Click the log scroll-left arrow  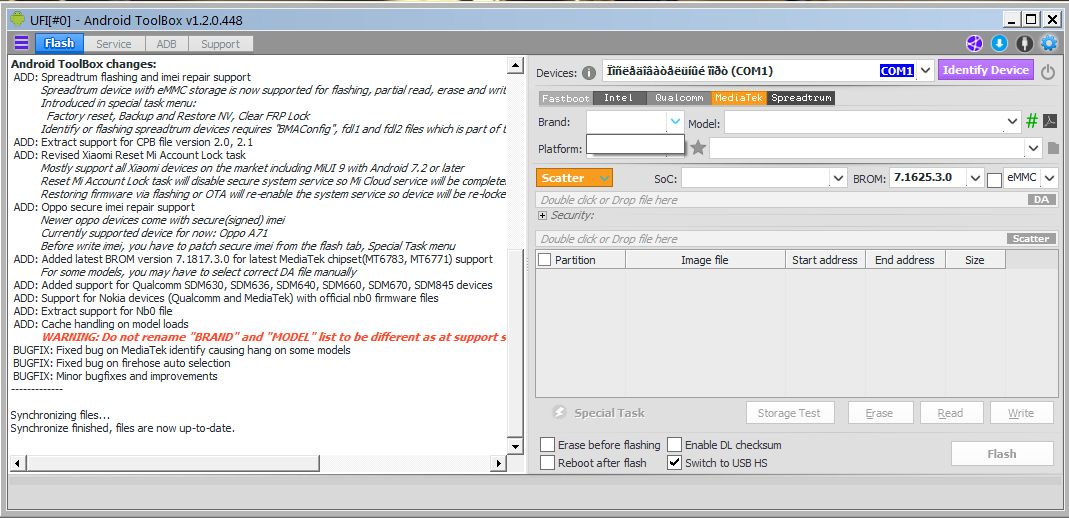click(x=18, y=463)
